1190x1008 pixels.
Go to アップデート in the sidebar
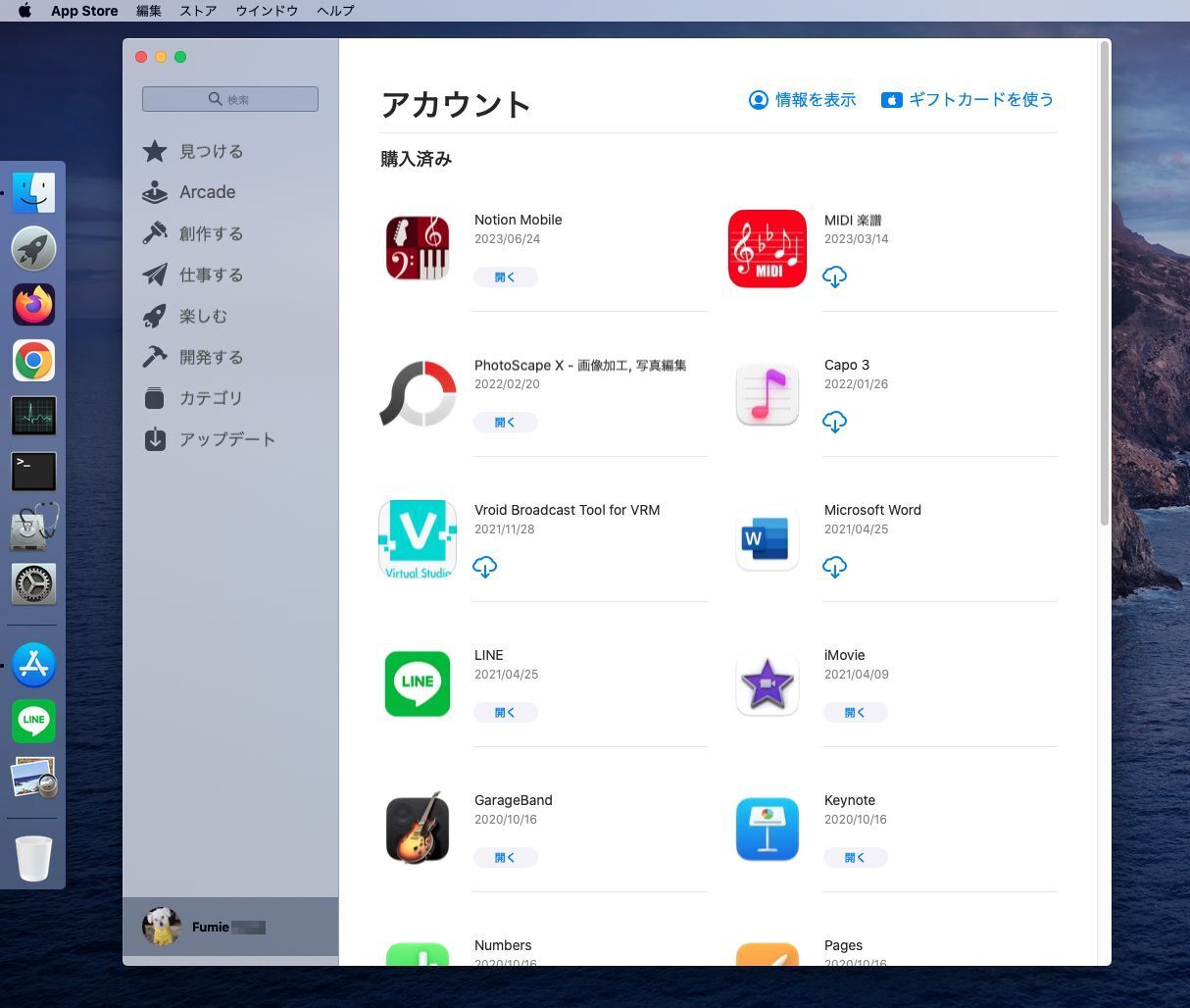click(x=226, y=439)
